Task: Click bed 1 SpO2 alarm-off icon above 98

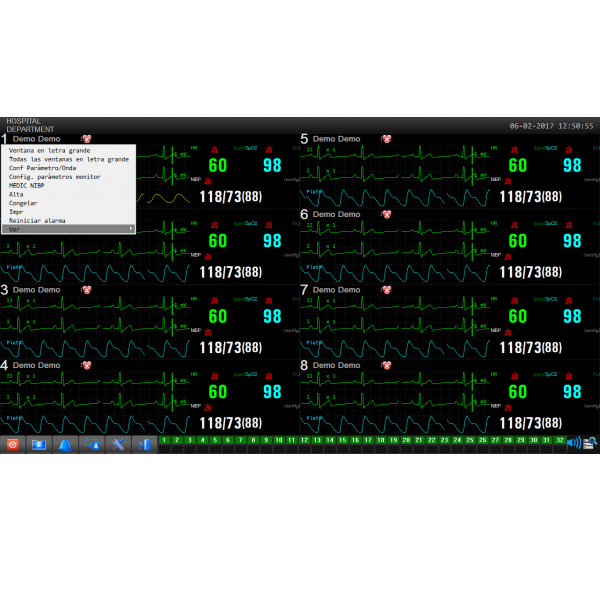Action: [269, 150]
